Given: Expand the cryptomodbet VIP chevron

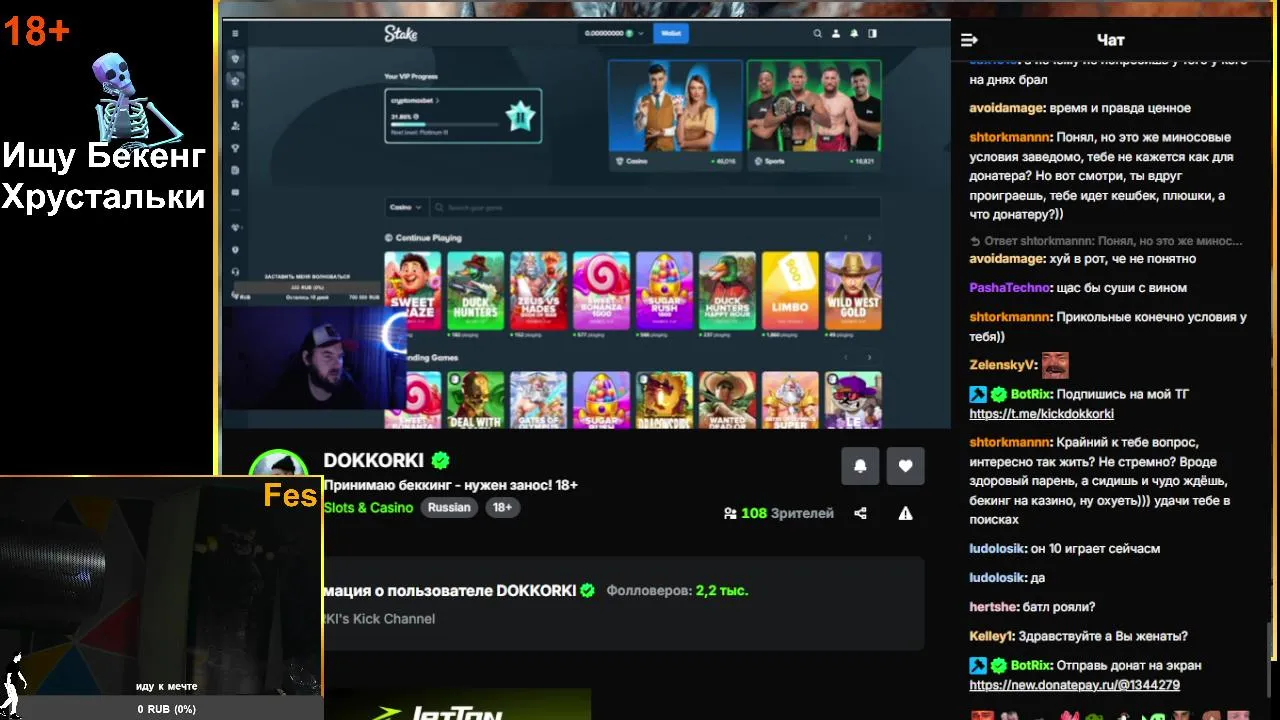Looking at the screenshot, I should click(x=437, y=101).
